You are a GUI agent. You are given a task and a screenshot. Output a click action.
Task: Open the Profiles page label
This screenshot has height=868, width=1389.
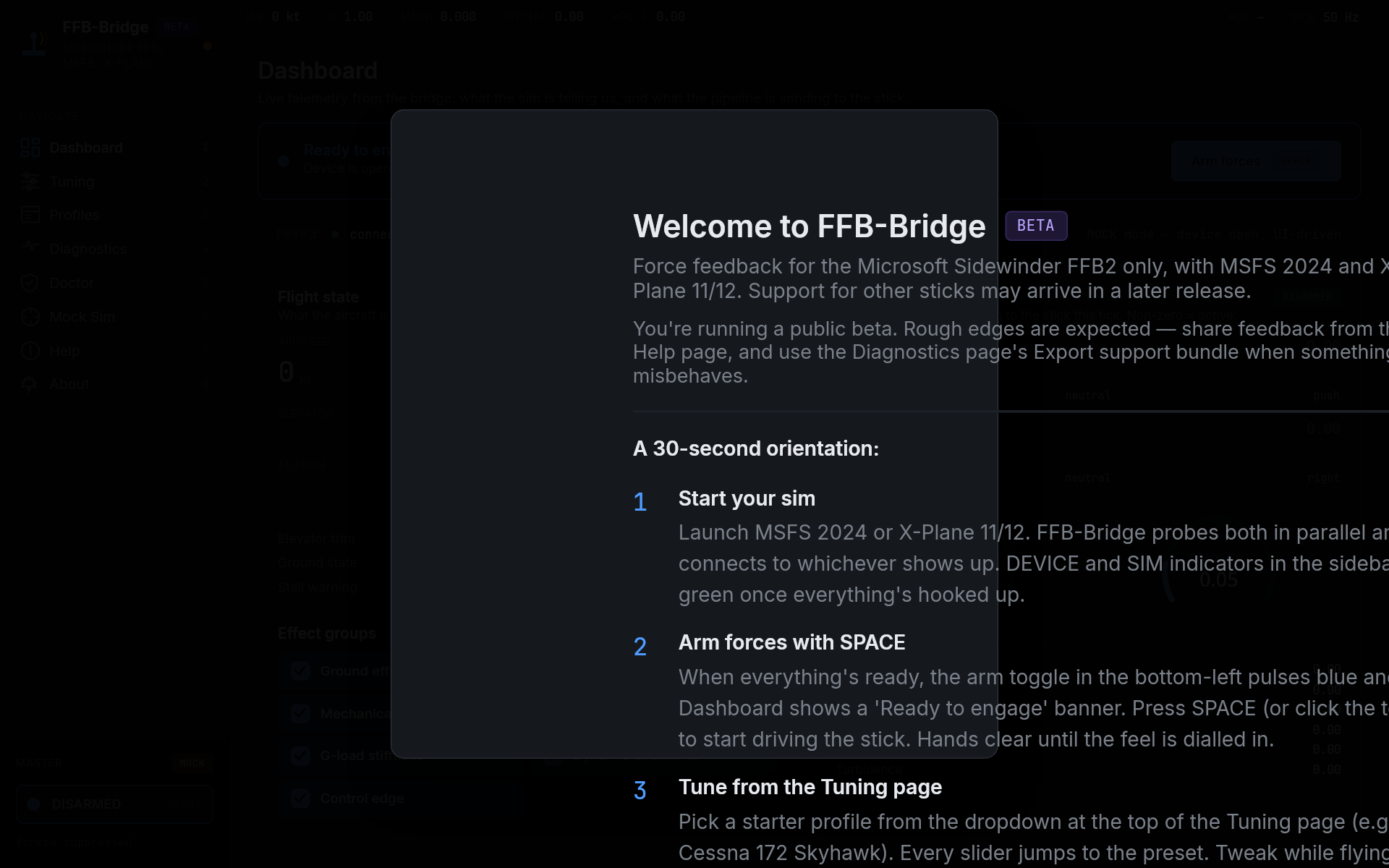[74, 215]
